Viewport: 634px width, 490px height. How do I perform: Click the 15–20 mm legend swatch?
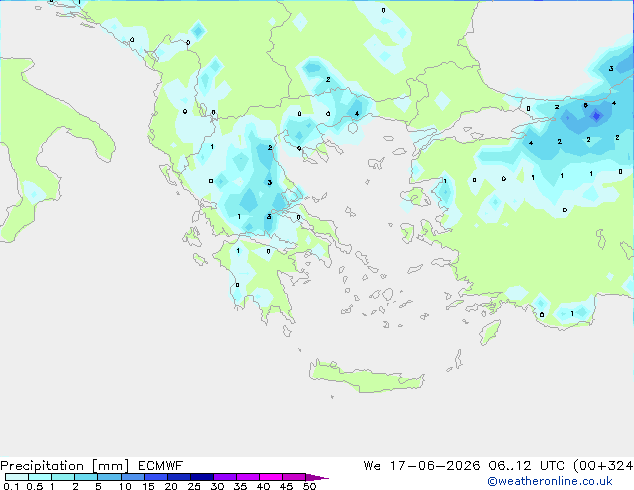(x=156, y=477)
